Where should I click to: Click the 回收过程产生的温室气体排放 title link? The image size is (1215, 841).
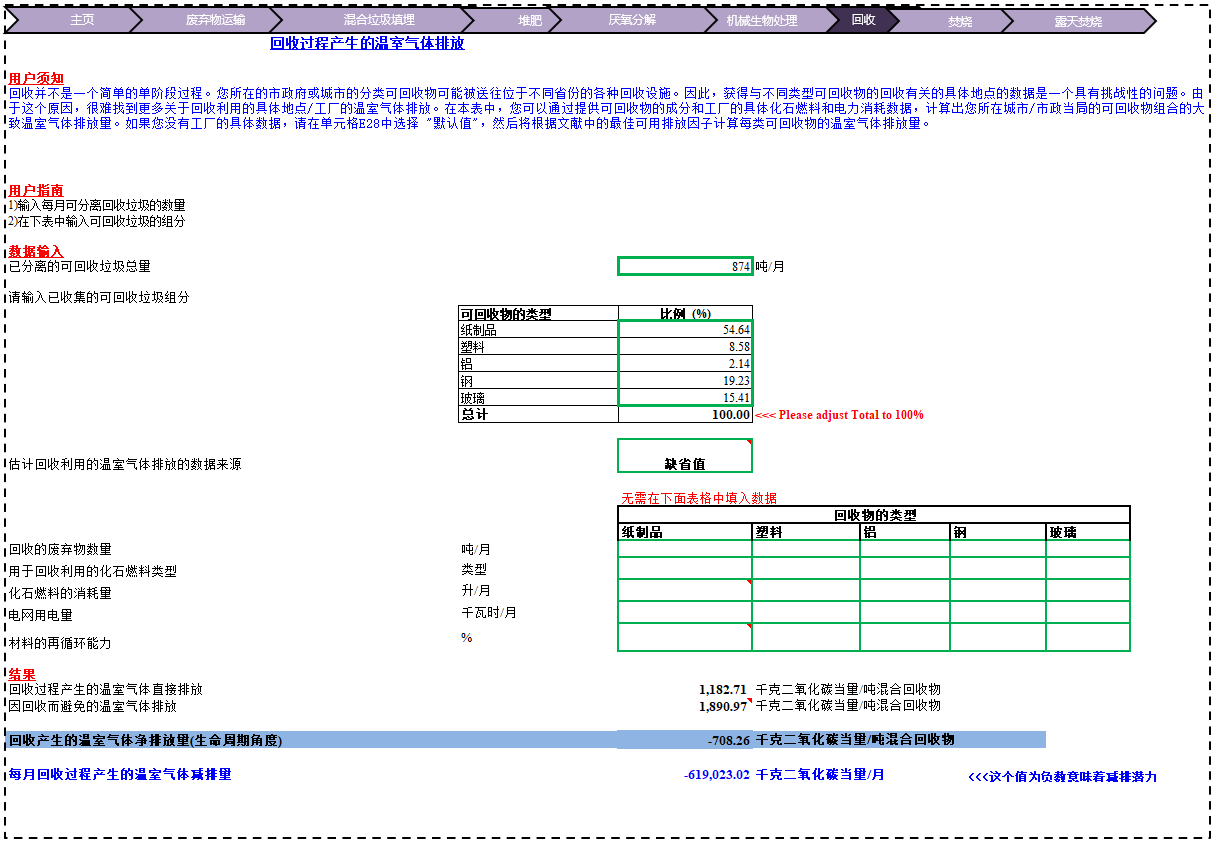[367, 43]
